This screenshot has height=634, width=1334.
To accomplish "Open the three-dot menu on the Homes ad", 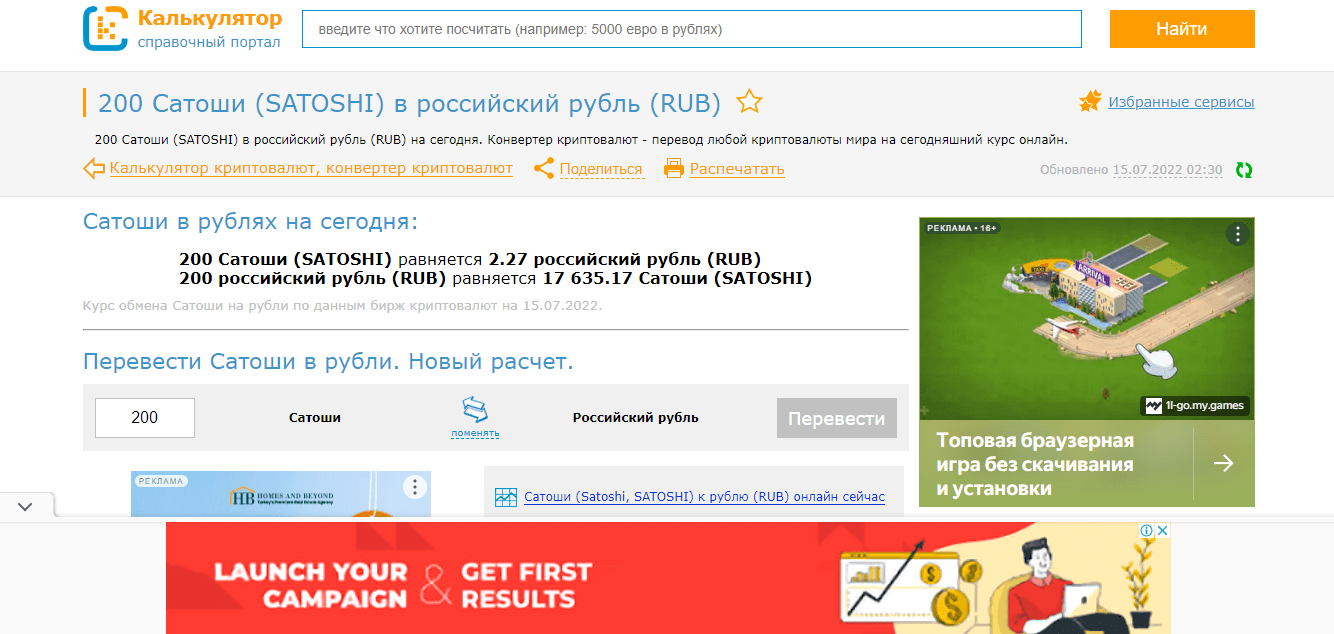I will [x=414, y=485].
